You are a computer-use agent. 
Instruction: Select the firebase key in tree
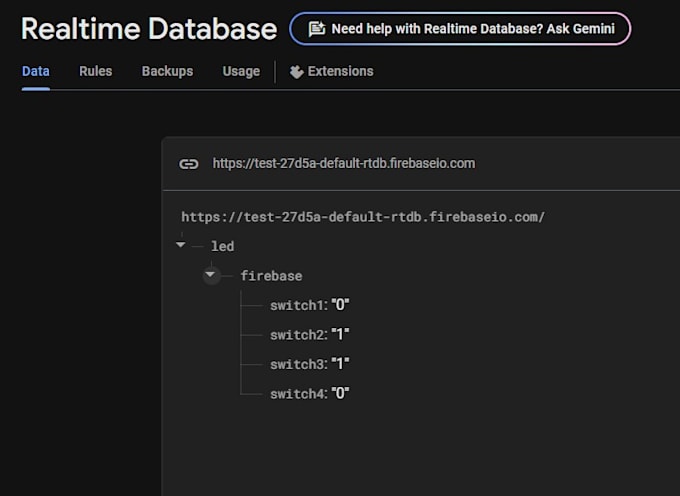pyautogui.click(x=271, y=276)
